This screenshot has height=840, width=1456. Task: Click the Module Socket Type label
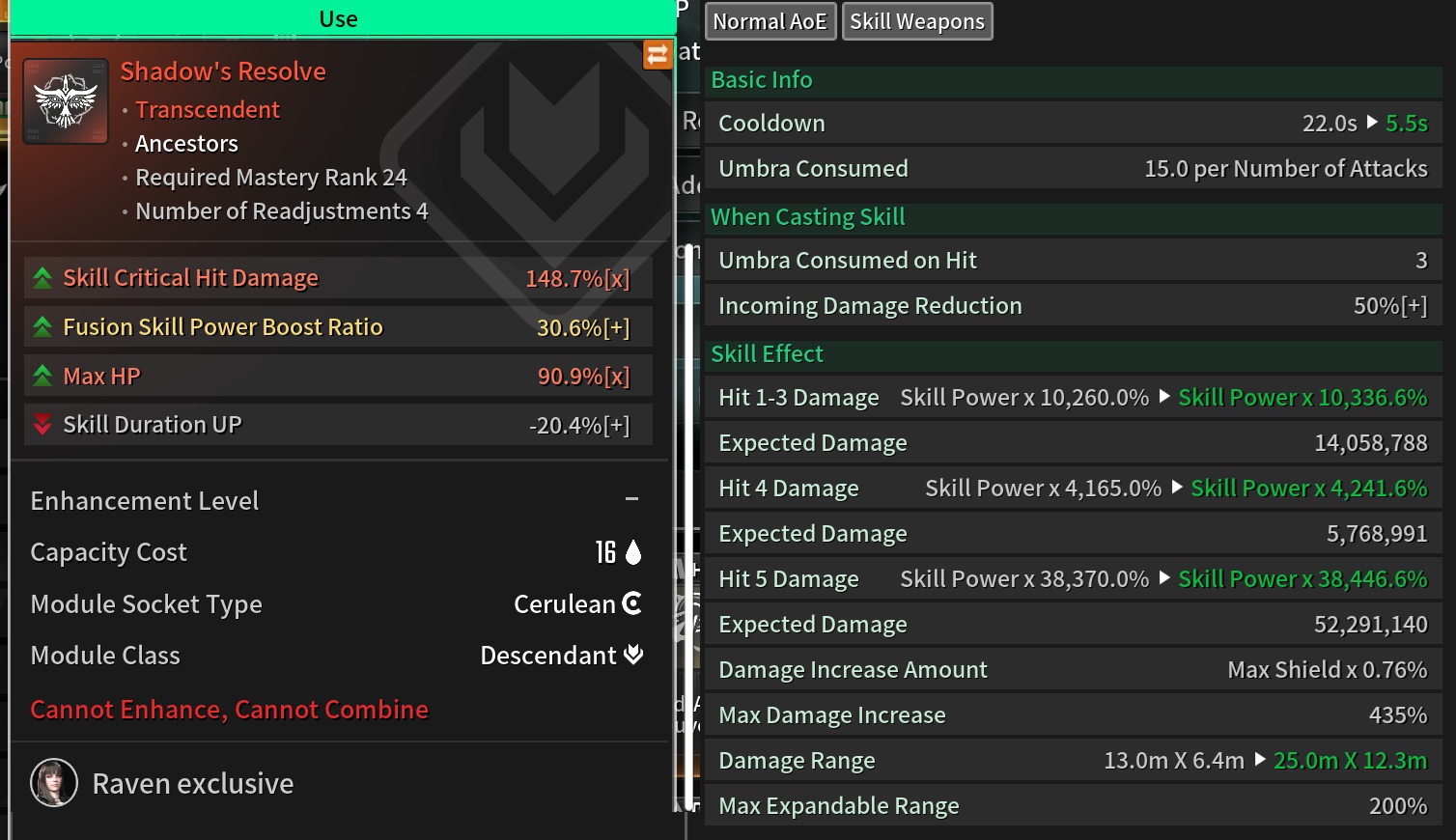pos(146,604)
